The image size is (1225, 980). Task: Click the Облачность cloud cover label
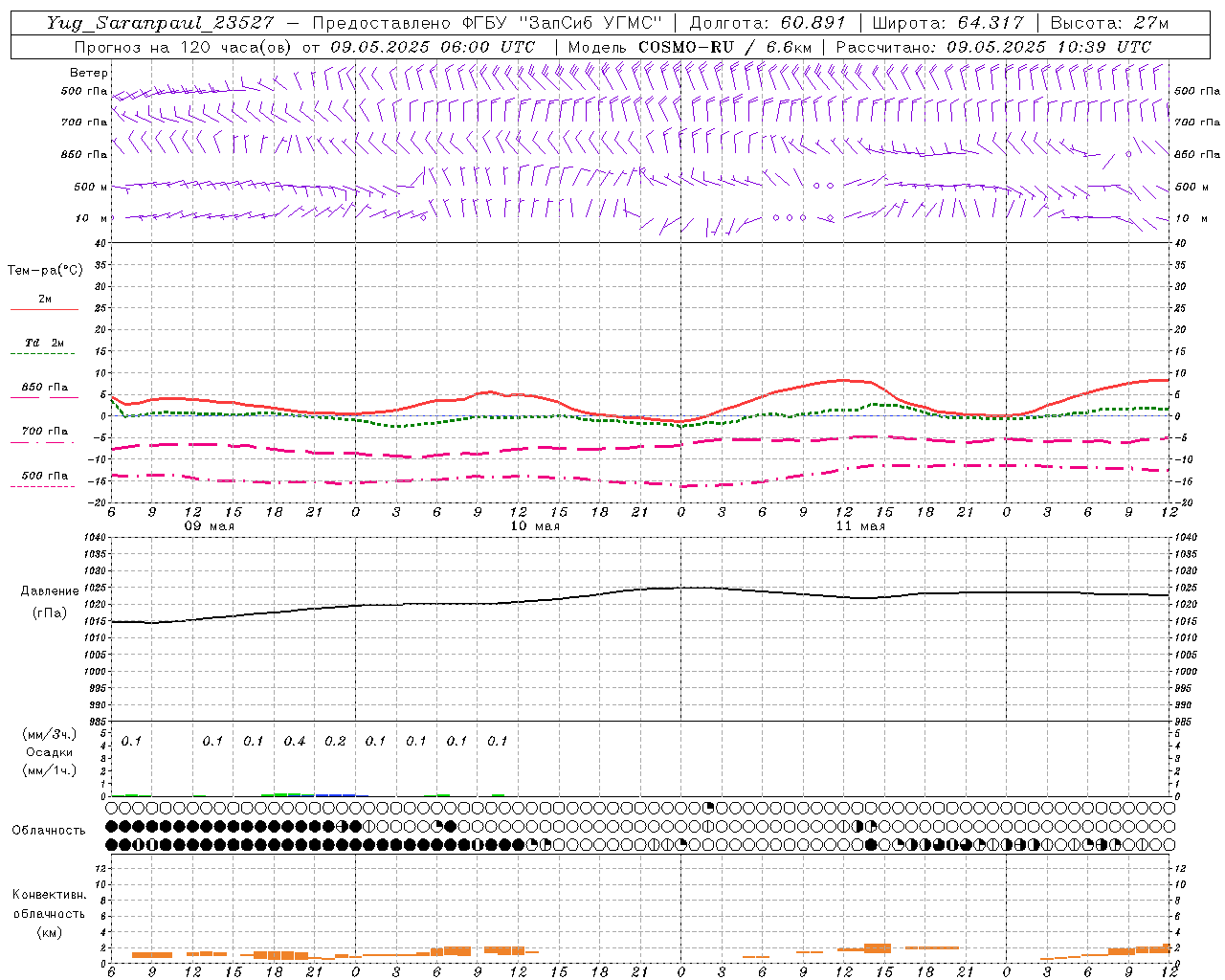point(49,830)
